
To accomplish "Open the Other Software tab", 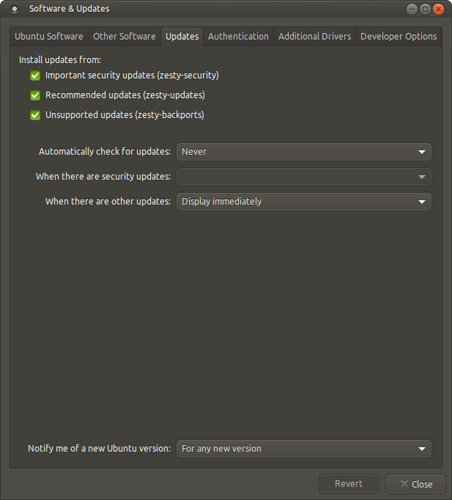I will coord(124,36).
